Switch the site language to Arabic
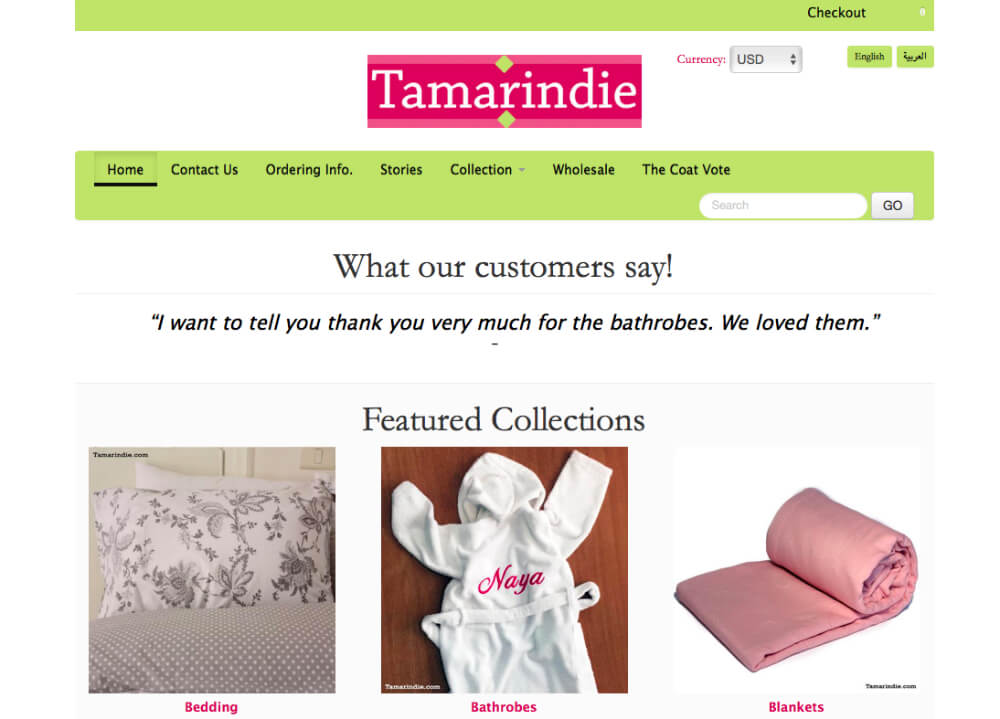 tap(915, 57)
